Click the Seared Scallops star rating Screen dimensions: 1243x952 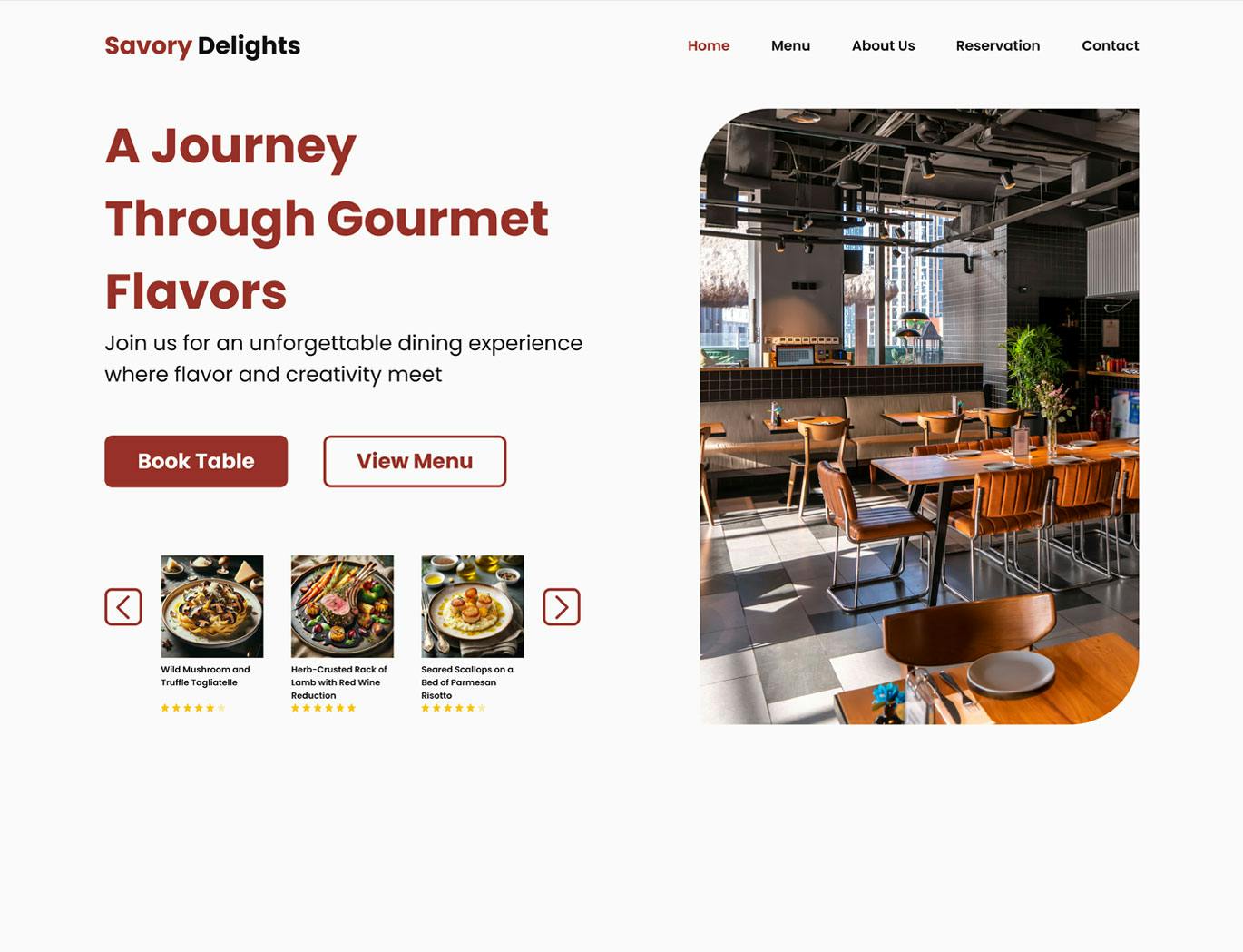pos(454,708)
